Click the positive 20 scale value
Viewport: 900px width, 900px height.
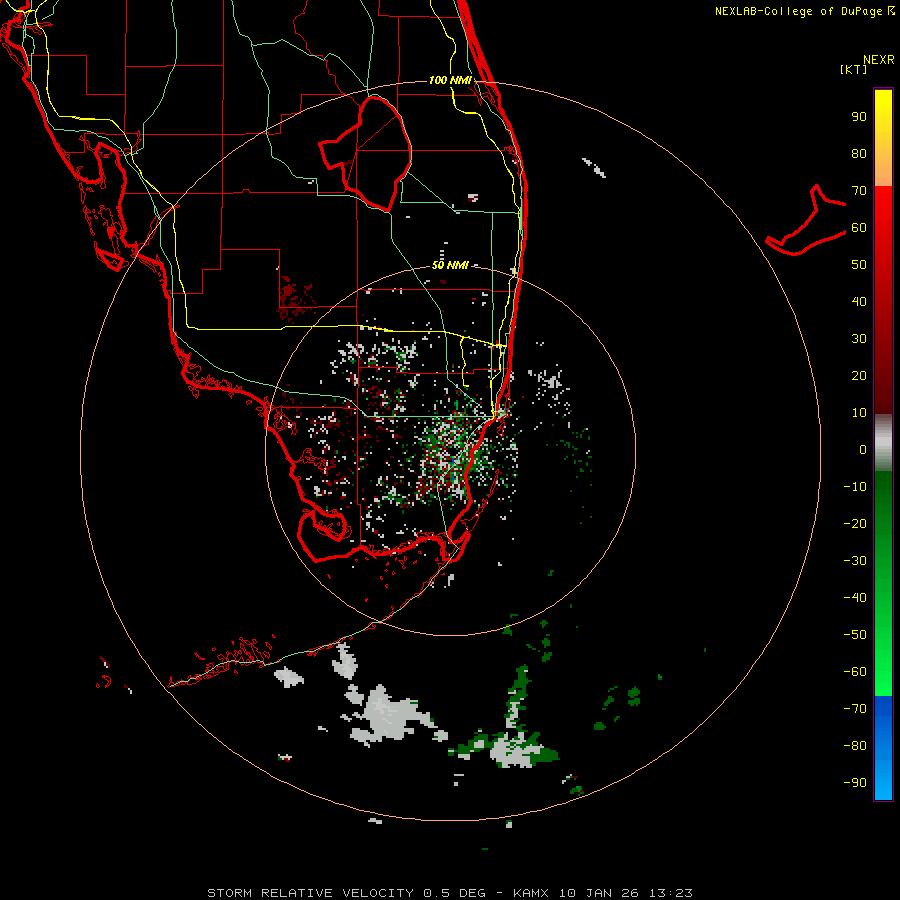coord(859,375)
